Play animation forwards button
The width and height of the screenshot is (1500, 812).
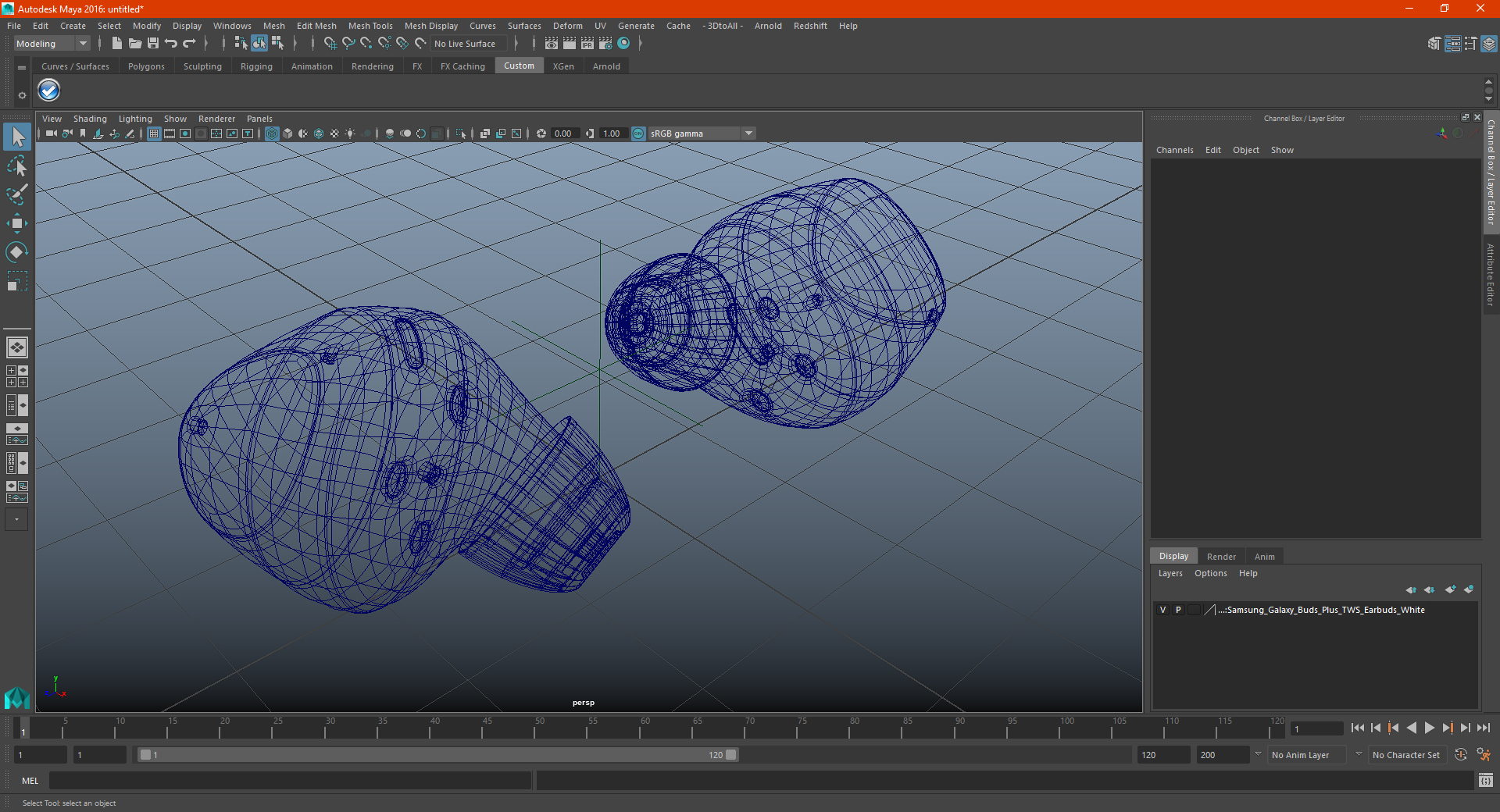(1430, 728)
